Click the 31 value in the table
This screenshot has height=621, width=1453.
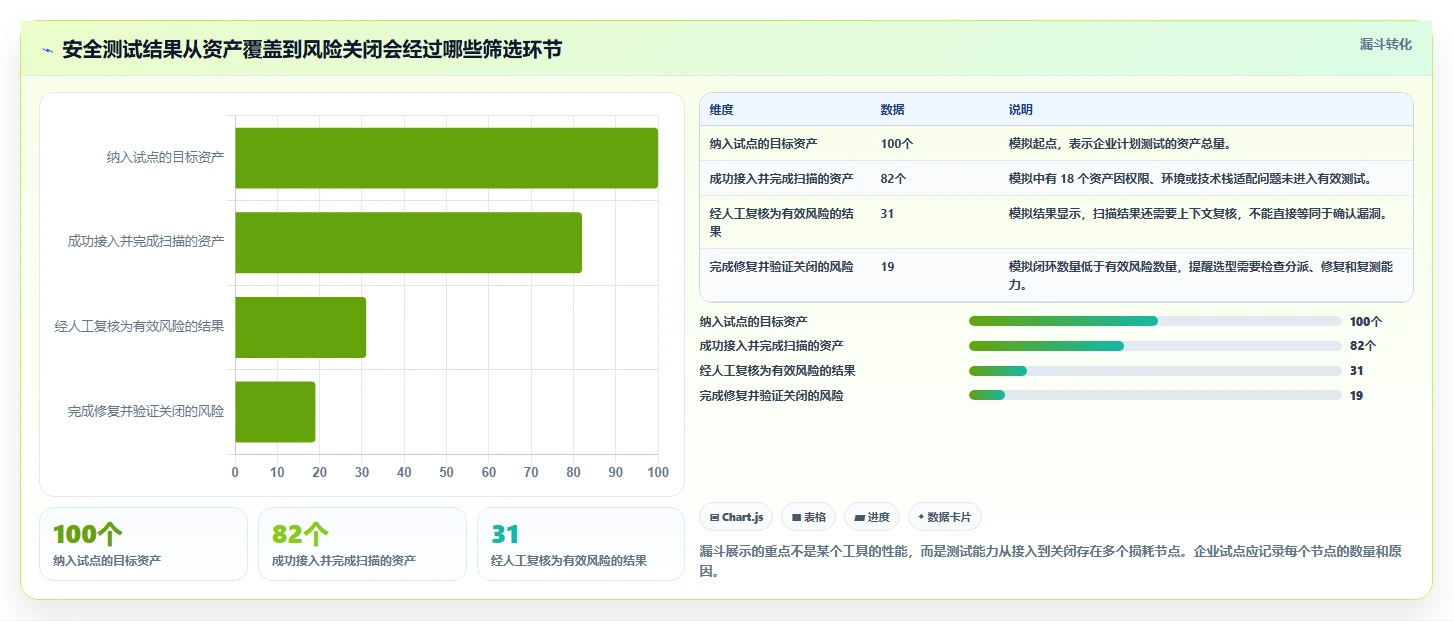point(887,214)
